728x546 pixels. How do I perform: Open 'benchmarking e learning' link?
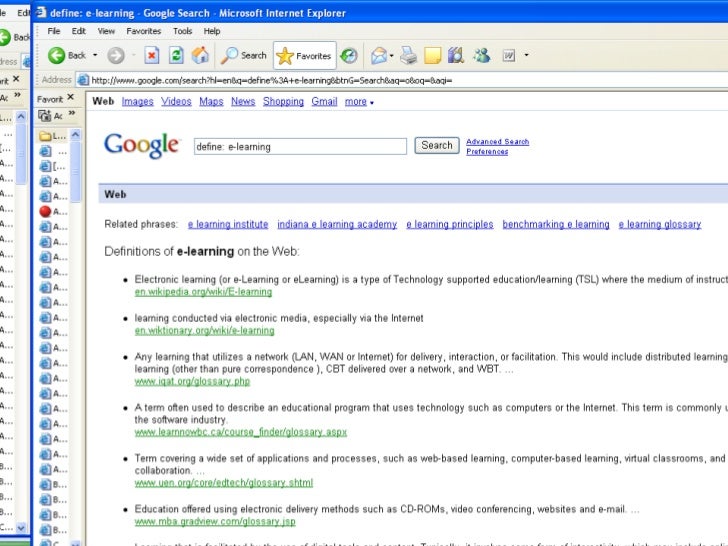click(x=556, y=224)
